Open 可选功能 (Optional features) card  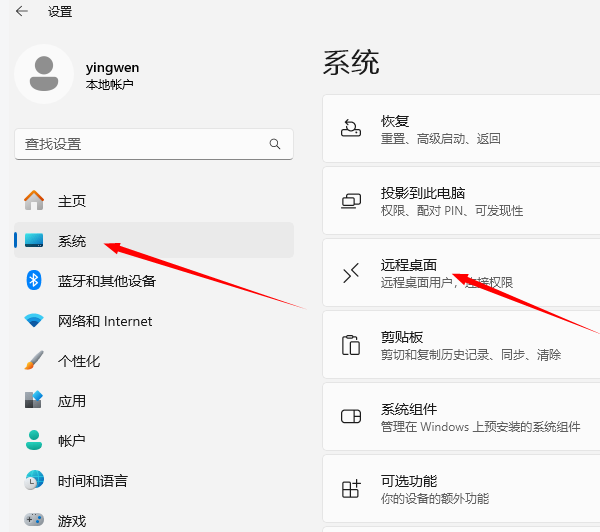click(x=460, y=490)
